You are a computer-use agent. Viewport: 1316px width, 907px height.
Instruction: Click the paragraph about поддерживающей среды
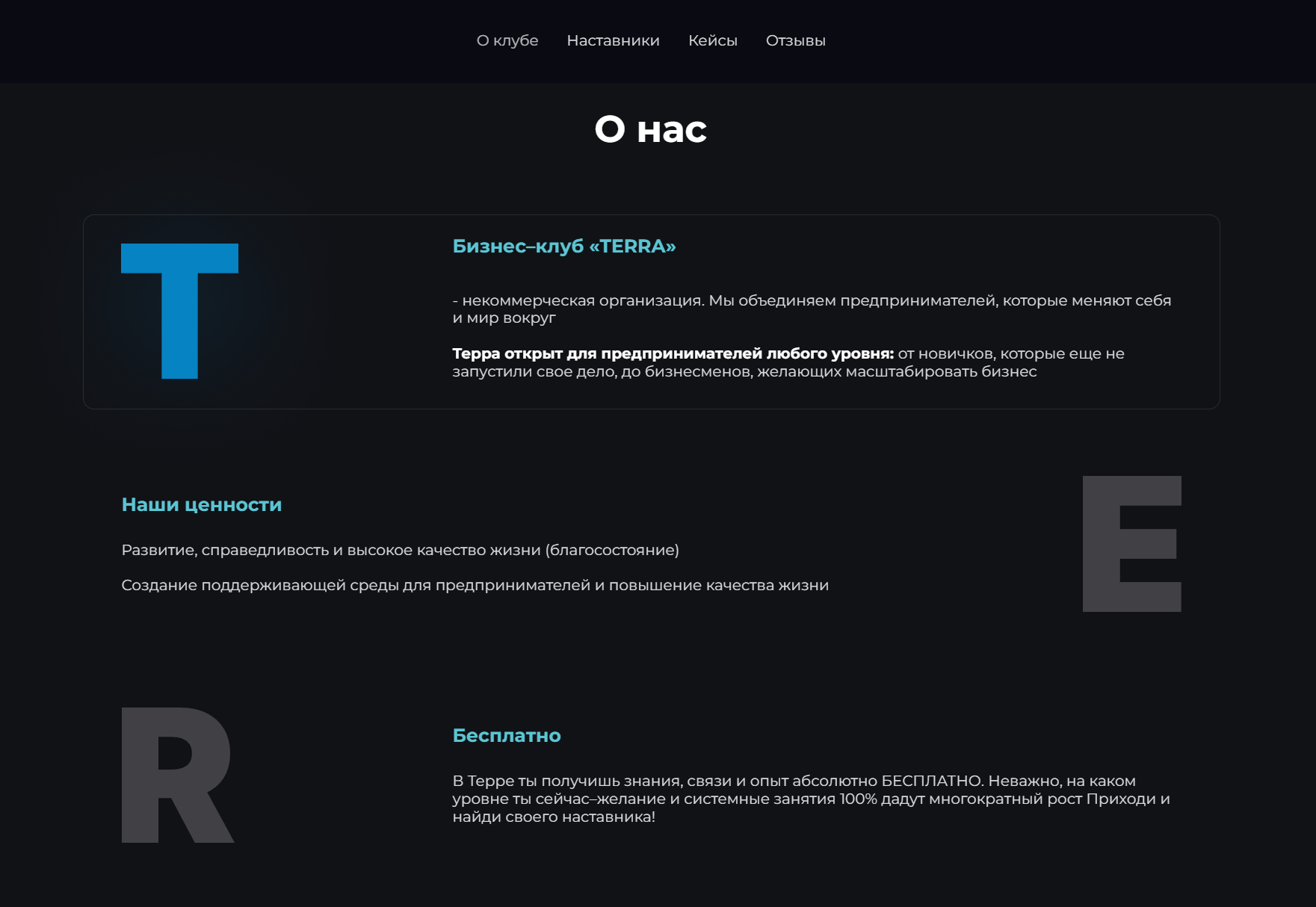pos(475,586)
